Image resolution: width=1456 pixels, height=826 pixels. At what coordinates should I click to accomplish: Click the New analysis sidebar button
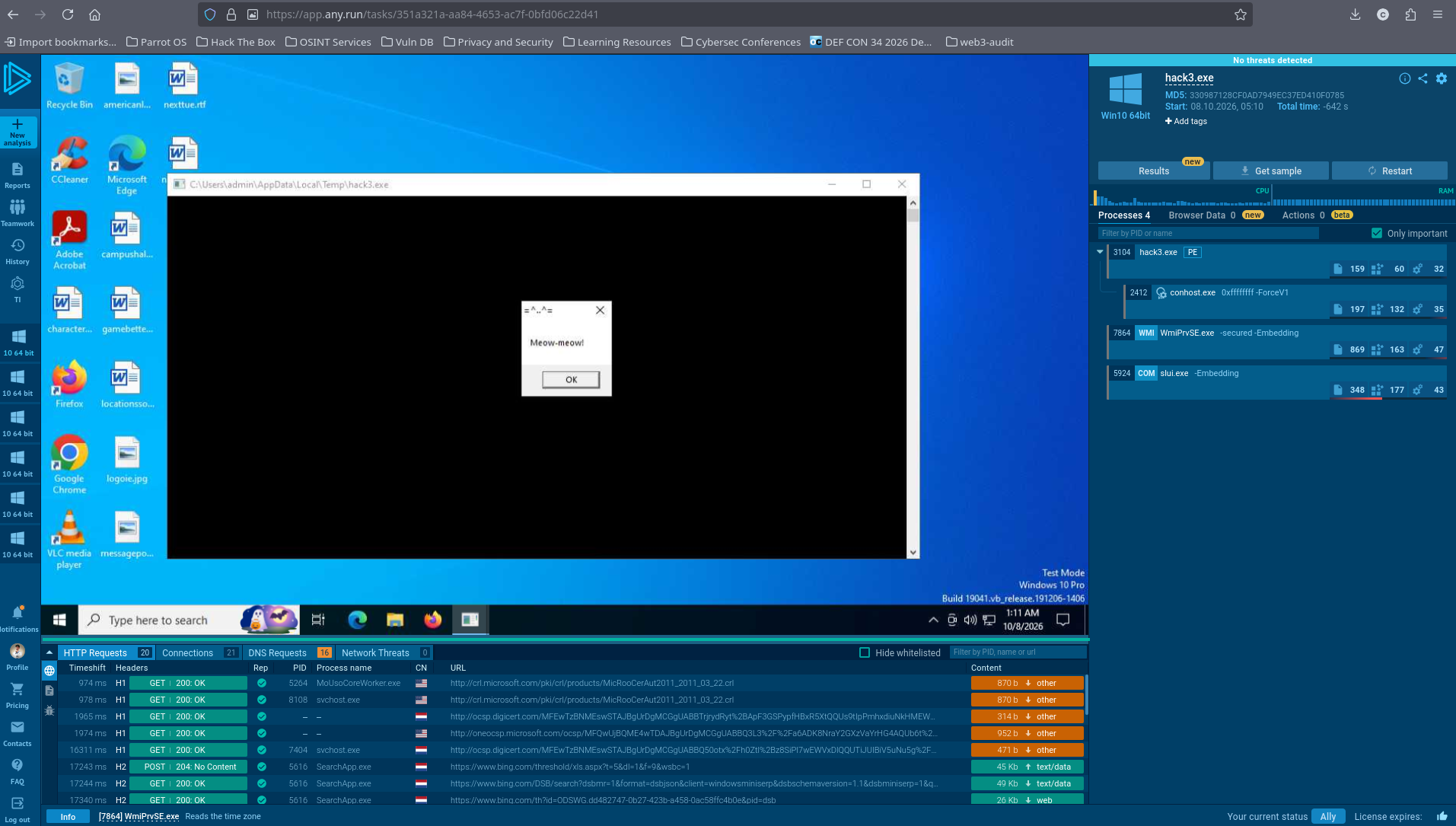click(x=18, y=132)
